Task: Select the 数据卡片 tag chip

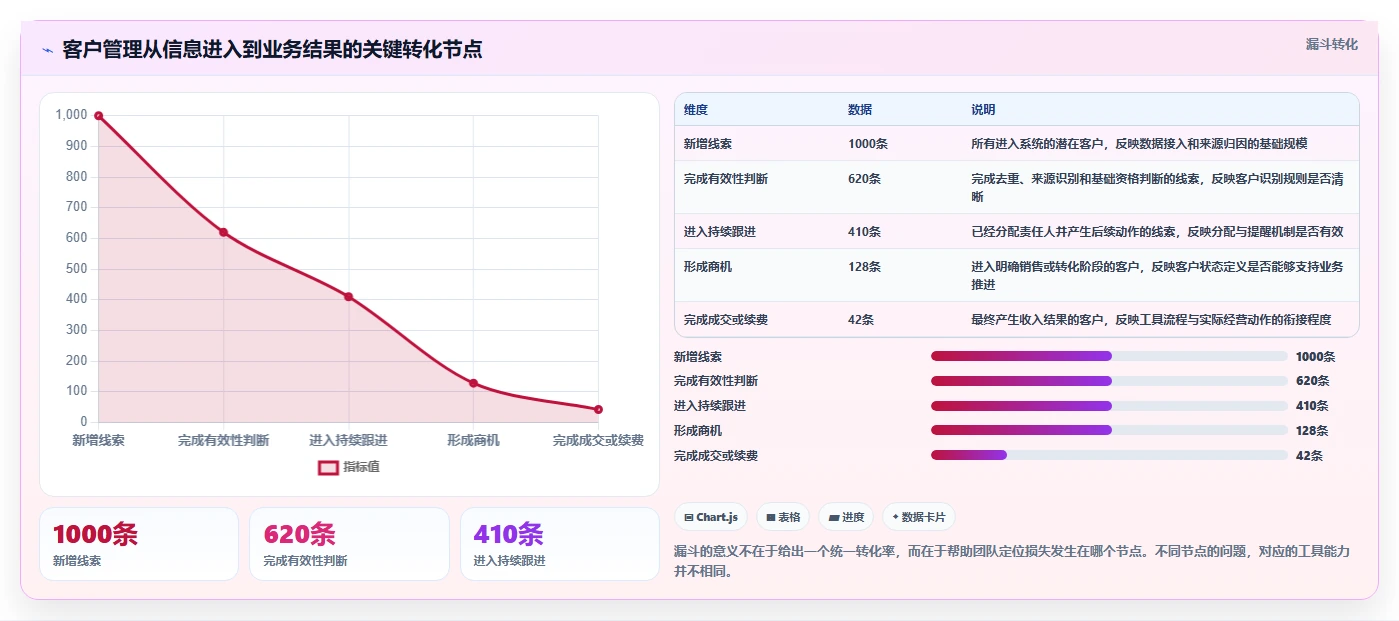Action: (x=919, y=517)
